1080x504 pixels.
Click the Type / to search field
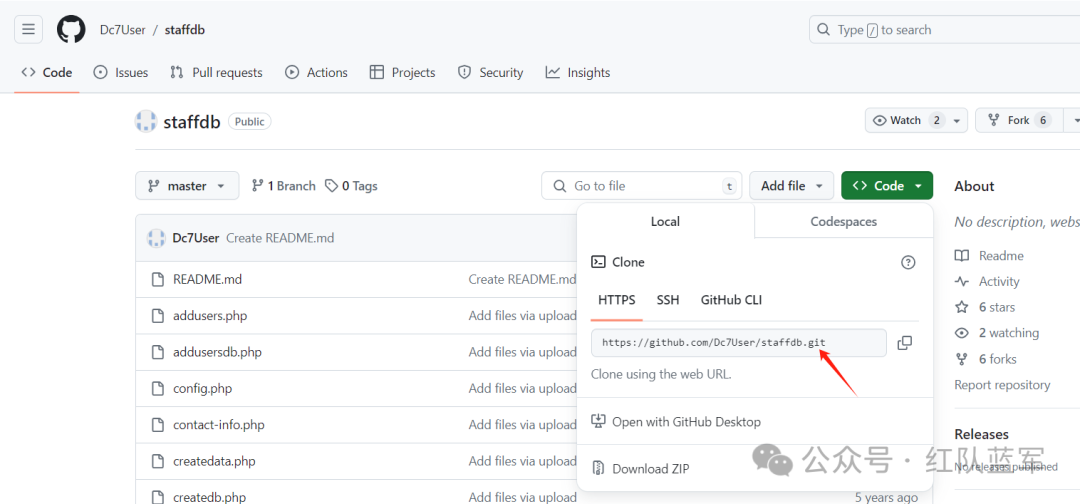(944, 30)
